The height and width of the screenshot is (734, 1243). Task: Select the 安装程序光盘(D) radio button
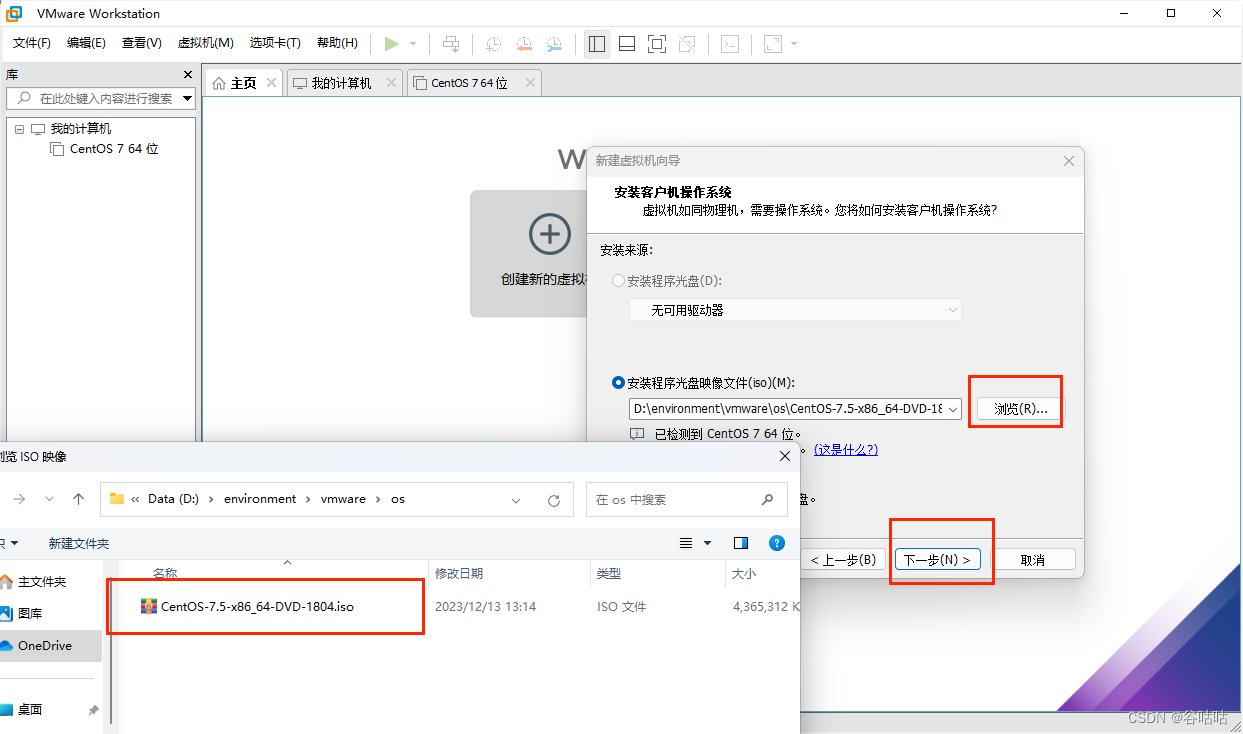click(x=619, y=281)
